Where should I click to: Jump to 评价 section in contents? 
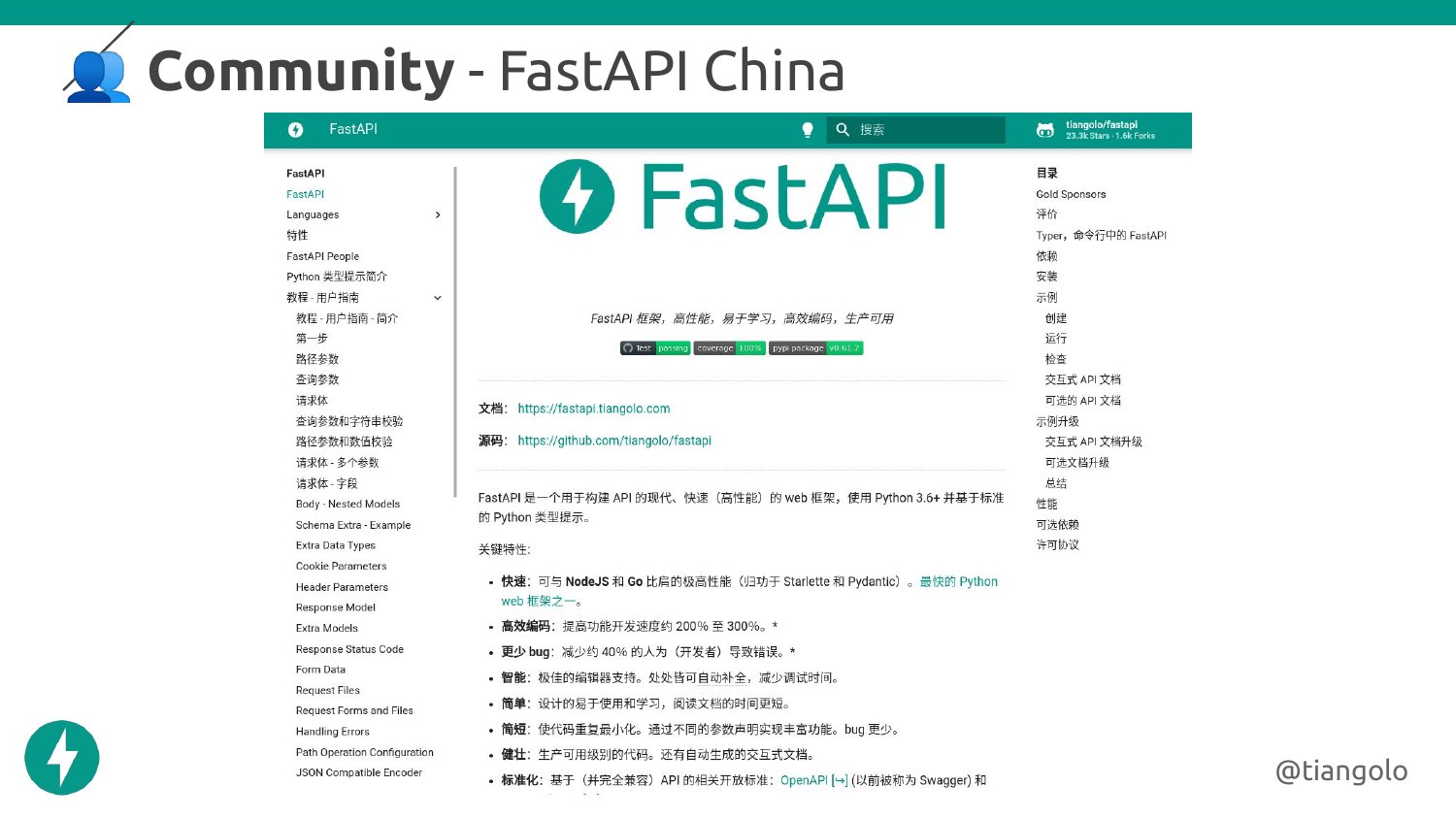tap(1046, 214)
